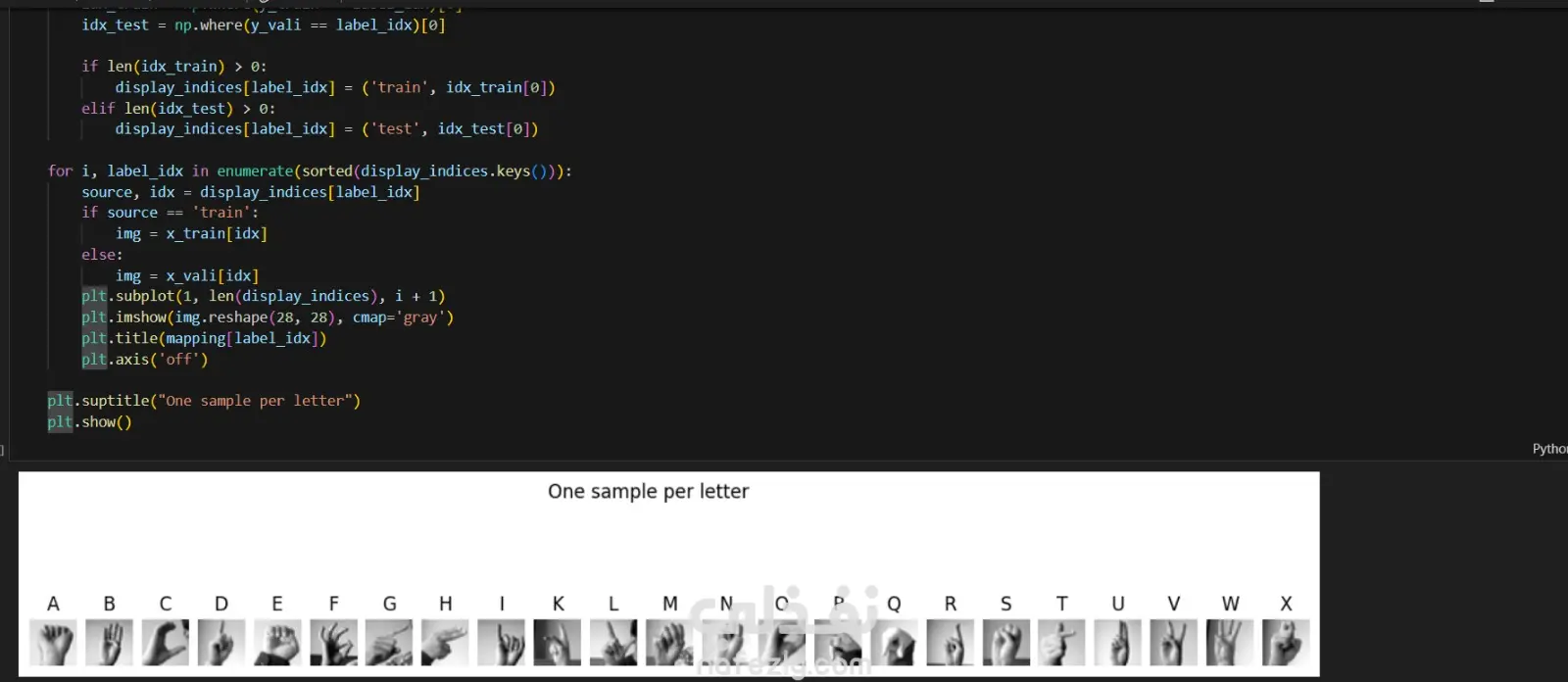Place cursor on 'img = x_vali[idx]' line
This screenshot has width=1568, height=682.
coord(186,276)
